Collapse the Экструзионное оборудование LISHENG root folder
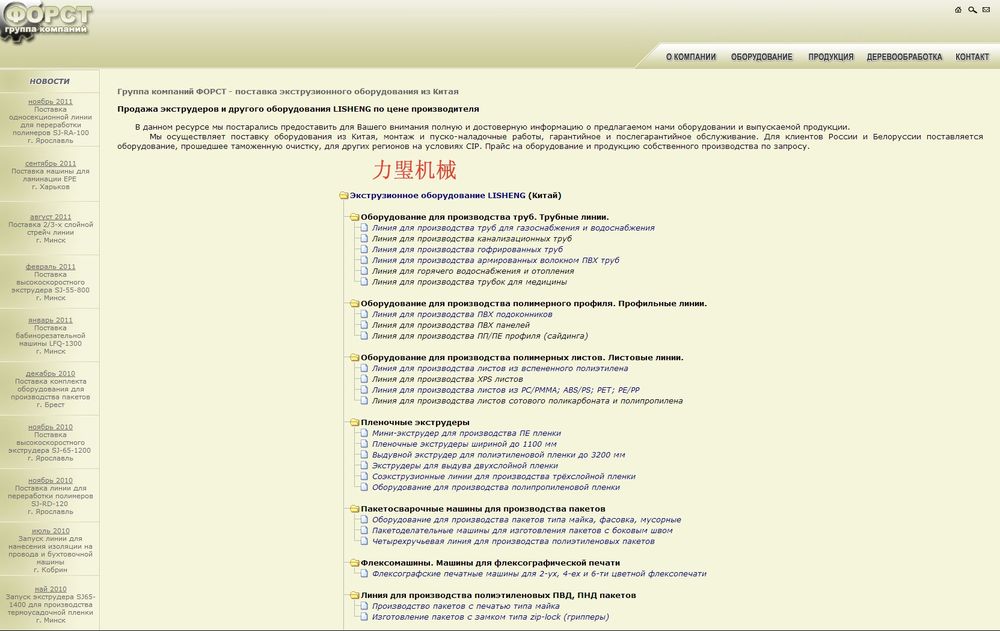The height and width of the screenshot is (631, 1000). pos(344,196)
